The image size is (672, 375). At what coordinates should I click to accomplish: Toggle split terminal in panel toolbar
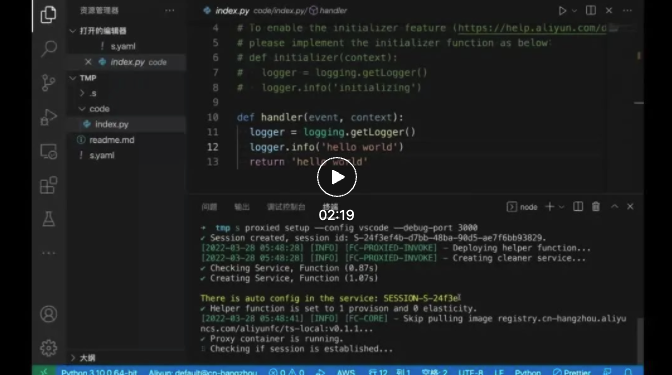578,207
